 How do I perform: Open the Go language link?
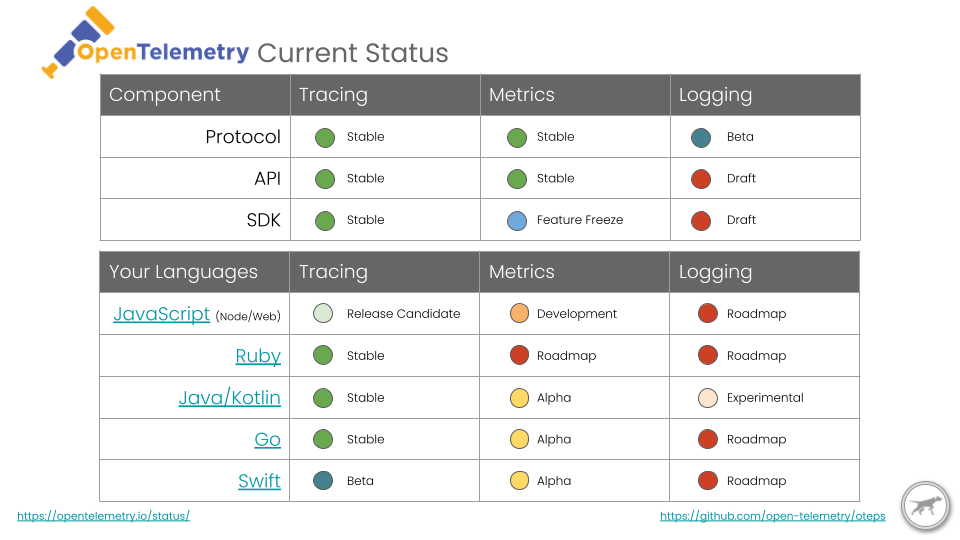[x=268, y=440]
